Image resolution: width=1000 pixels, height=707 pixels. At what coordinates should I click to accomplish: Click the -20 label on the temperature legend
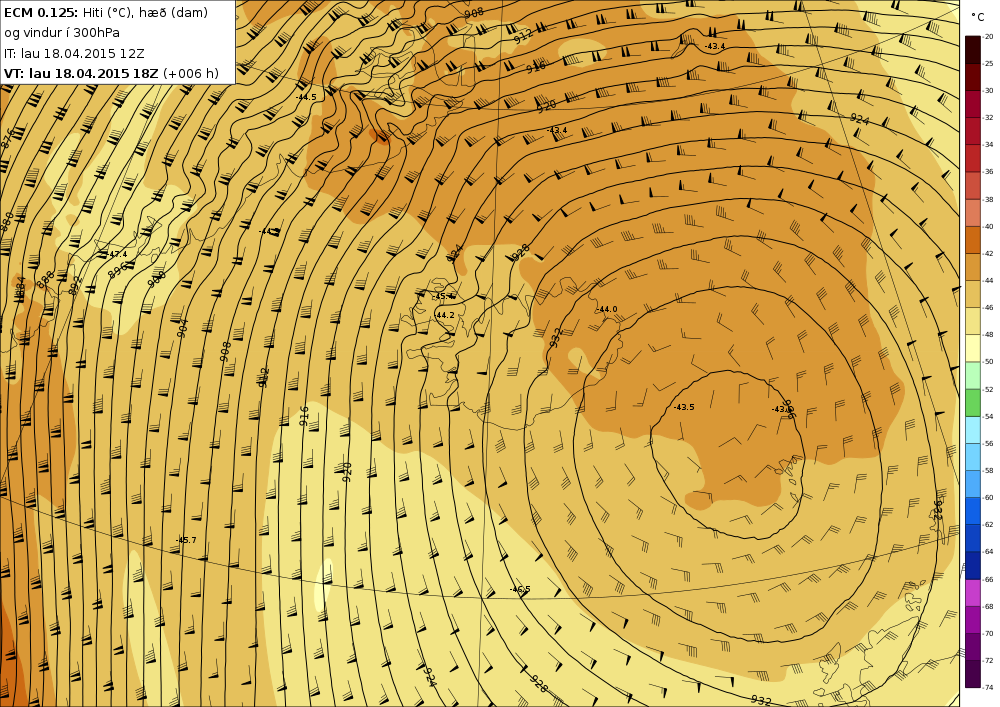point(989,36)
